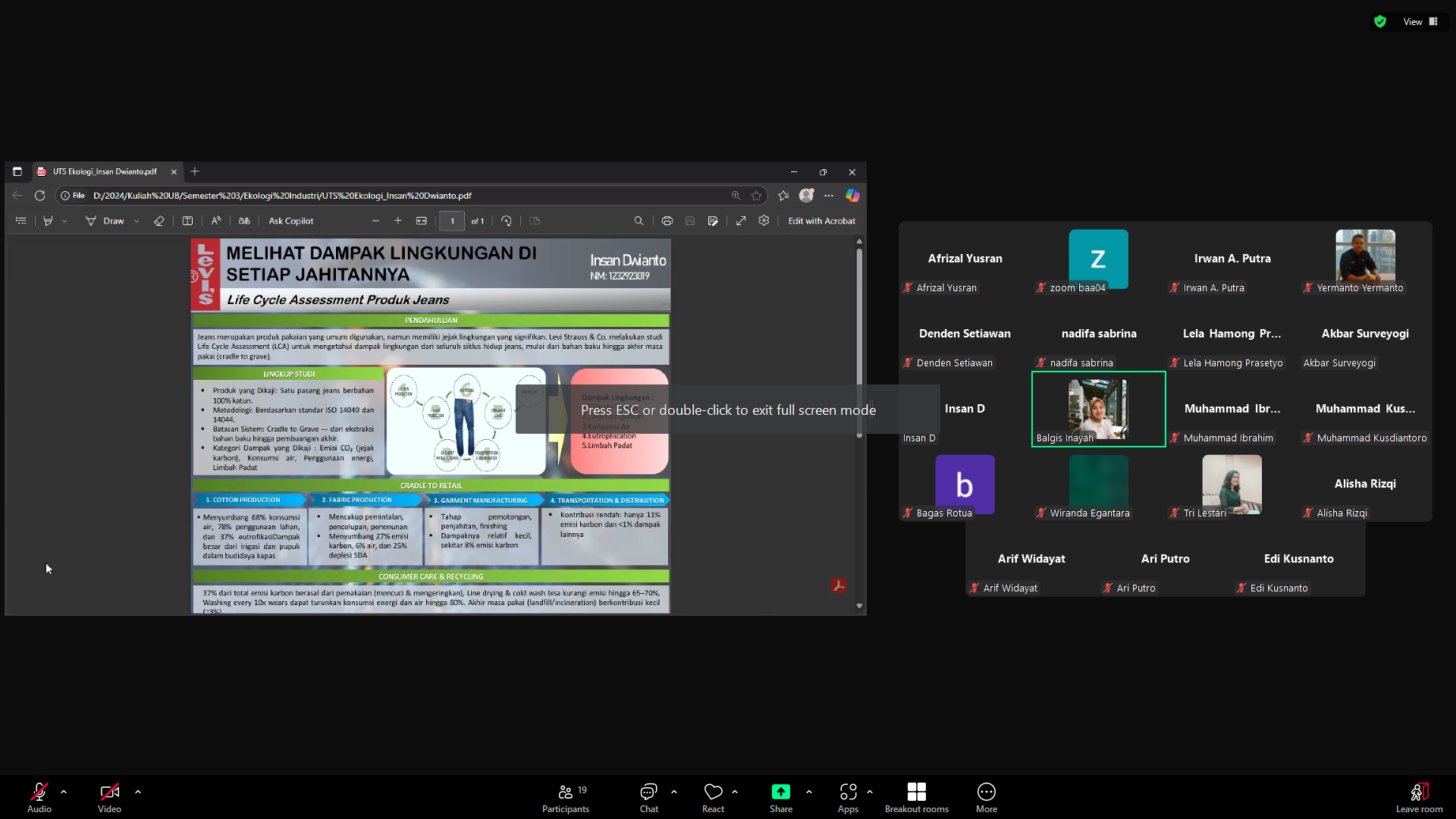Select the Add text tool
This screenshot has width=1456, height=819.
tap(187, 221)
